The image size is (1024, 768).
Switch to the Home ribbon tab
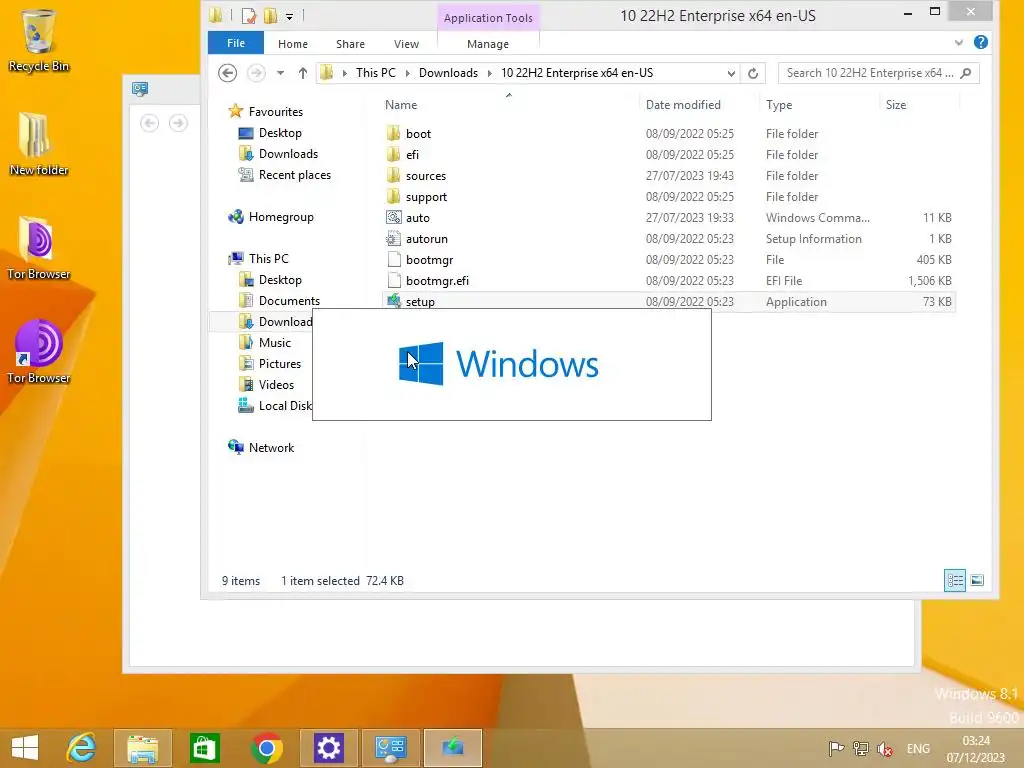pyautogui.click(x=293, y=44)
